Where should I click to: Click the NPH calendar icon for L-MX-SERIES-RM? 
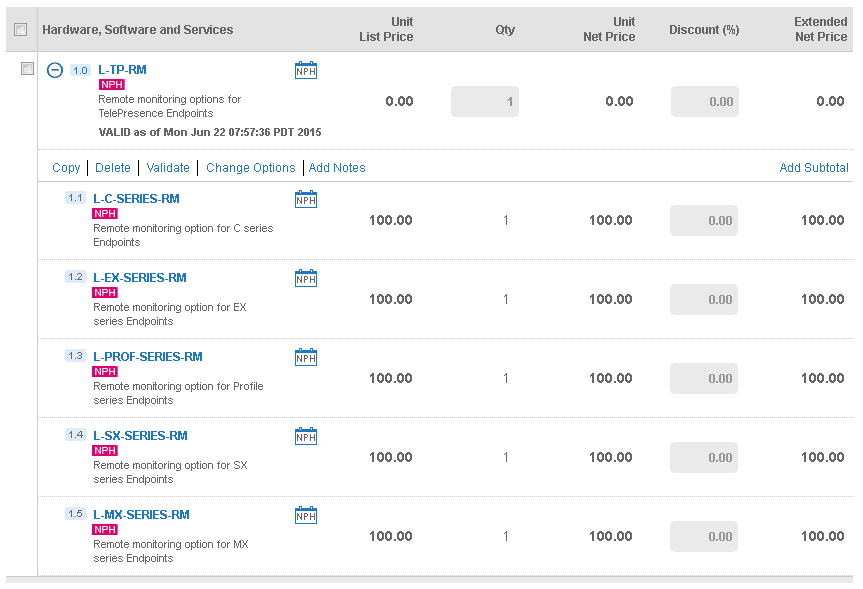coord(306,515)
